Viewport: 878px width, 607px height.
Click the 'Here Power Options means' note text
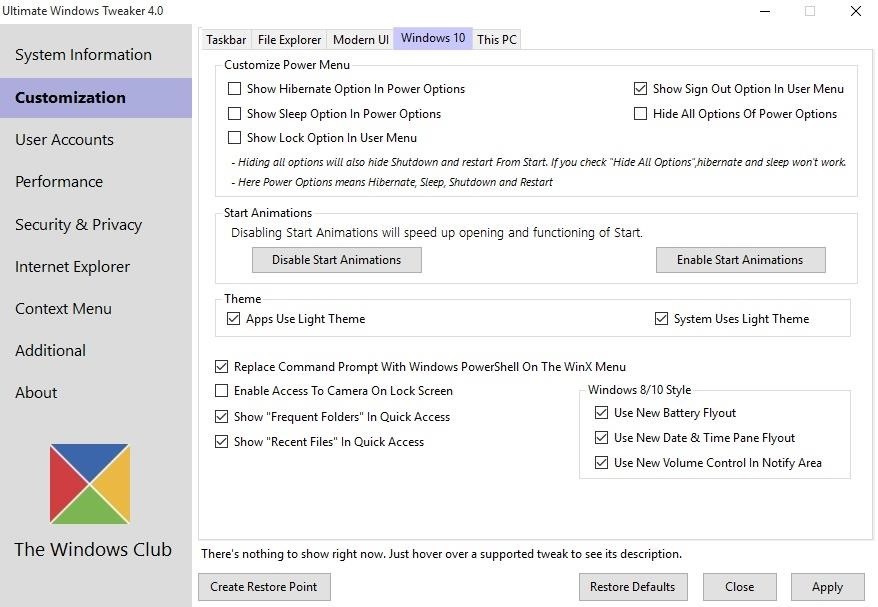[x=392, y=182]
